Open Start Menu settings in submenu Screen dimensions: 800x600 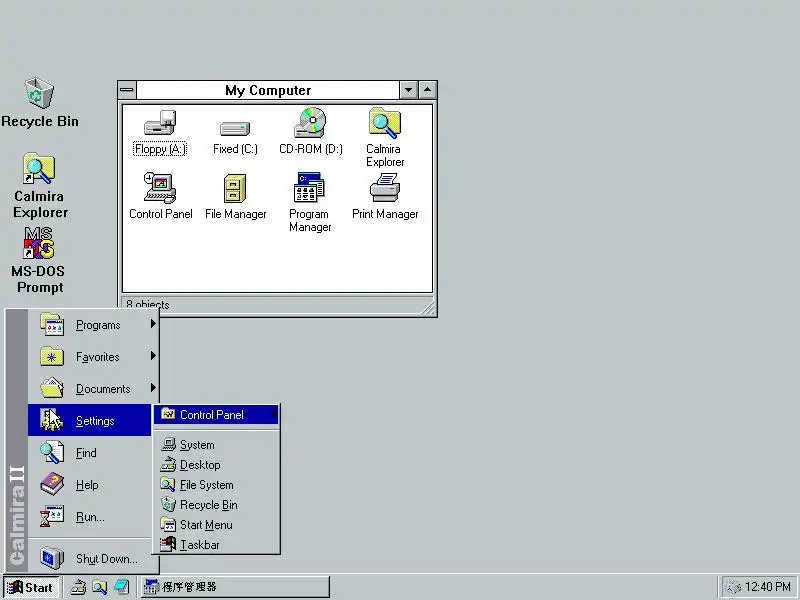216,524
